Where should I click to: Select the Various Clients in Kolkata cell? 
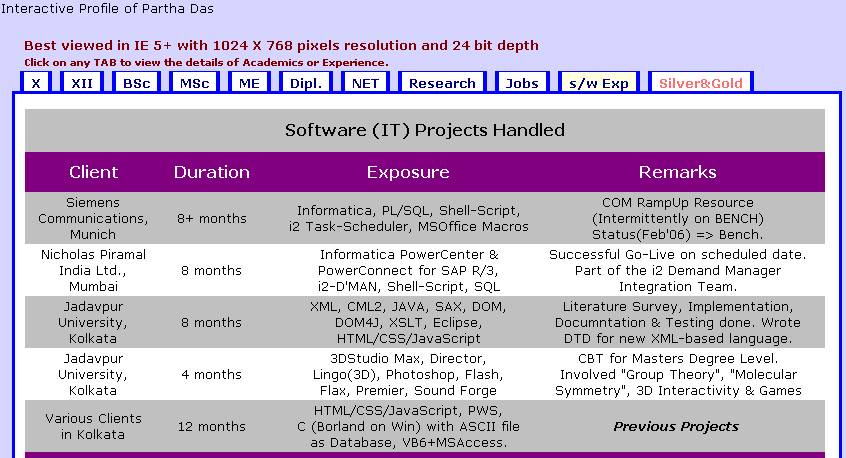coord(93,426)
